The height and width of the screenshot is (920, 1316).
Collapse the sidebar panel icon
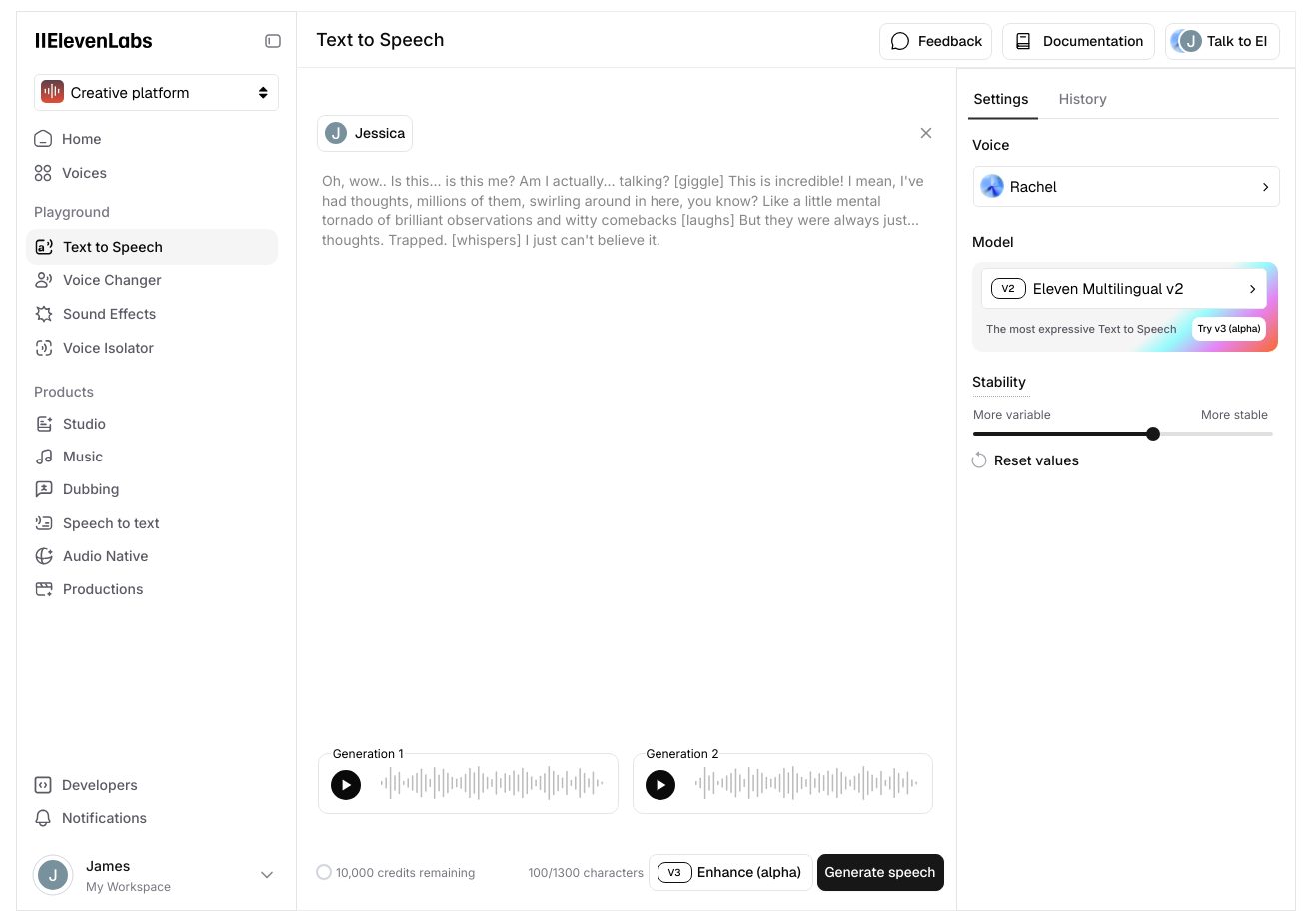click(x=272, y=41)
